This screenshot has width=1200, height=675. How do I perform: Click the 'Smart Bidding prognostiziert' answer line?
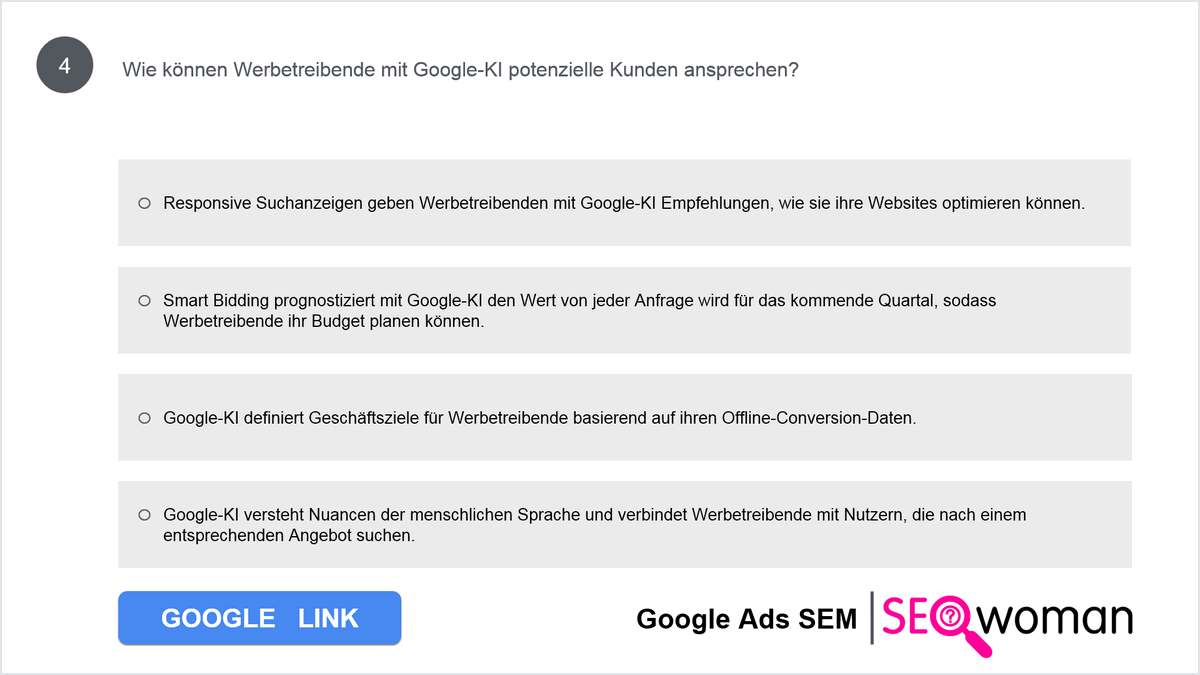point(580,300)
